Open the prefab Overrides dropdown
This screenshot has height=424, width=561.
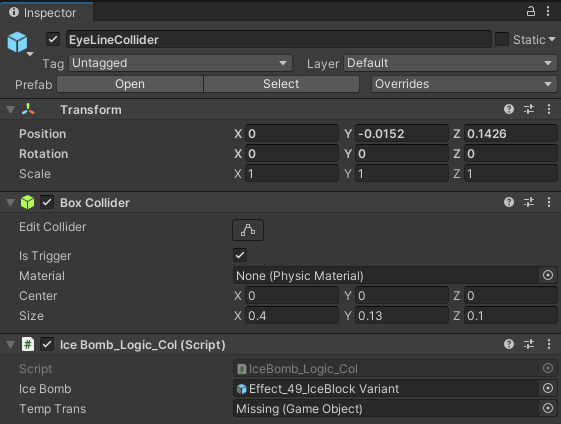(x=464, y=84)
